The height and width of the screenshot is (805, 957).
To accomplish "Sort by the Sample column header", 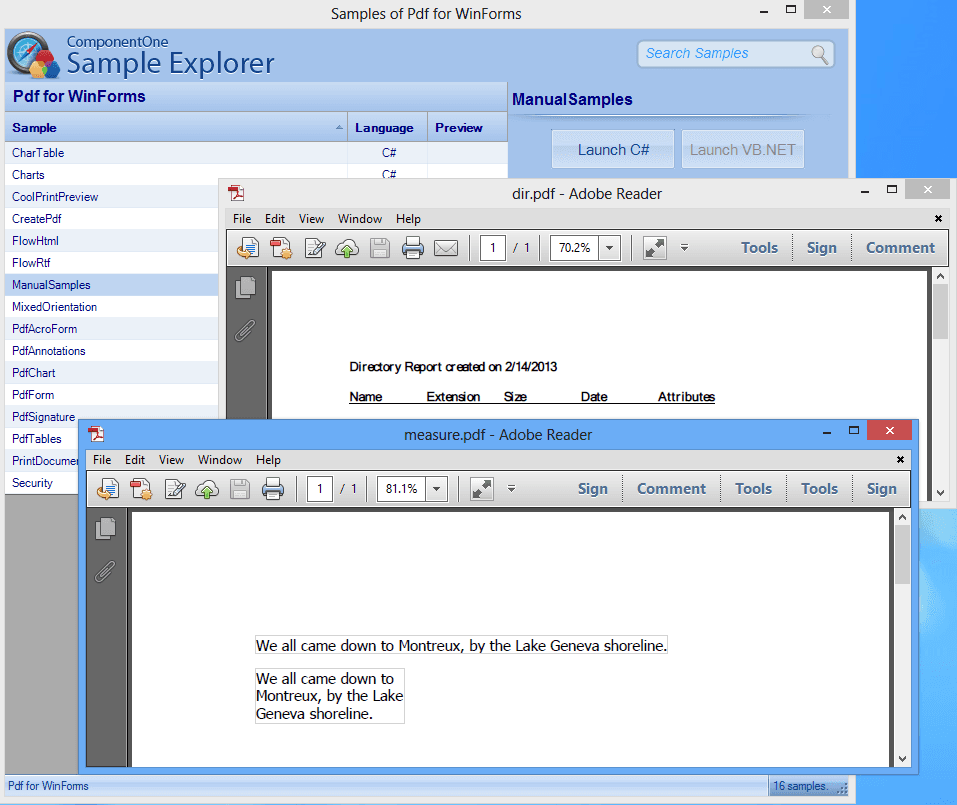I will (176, 128).
